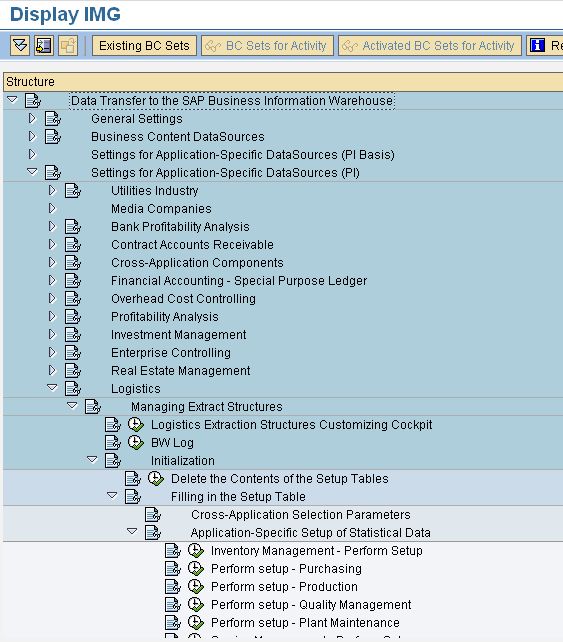Image resolution: width=563 pixels, height=642 pixels.
Task: Open documentation for Perform setup - Production
Action: (173, 587)
